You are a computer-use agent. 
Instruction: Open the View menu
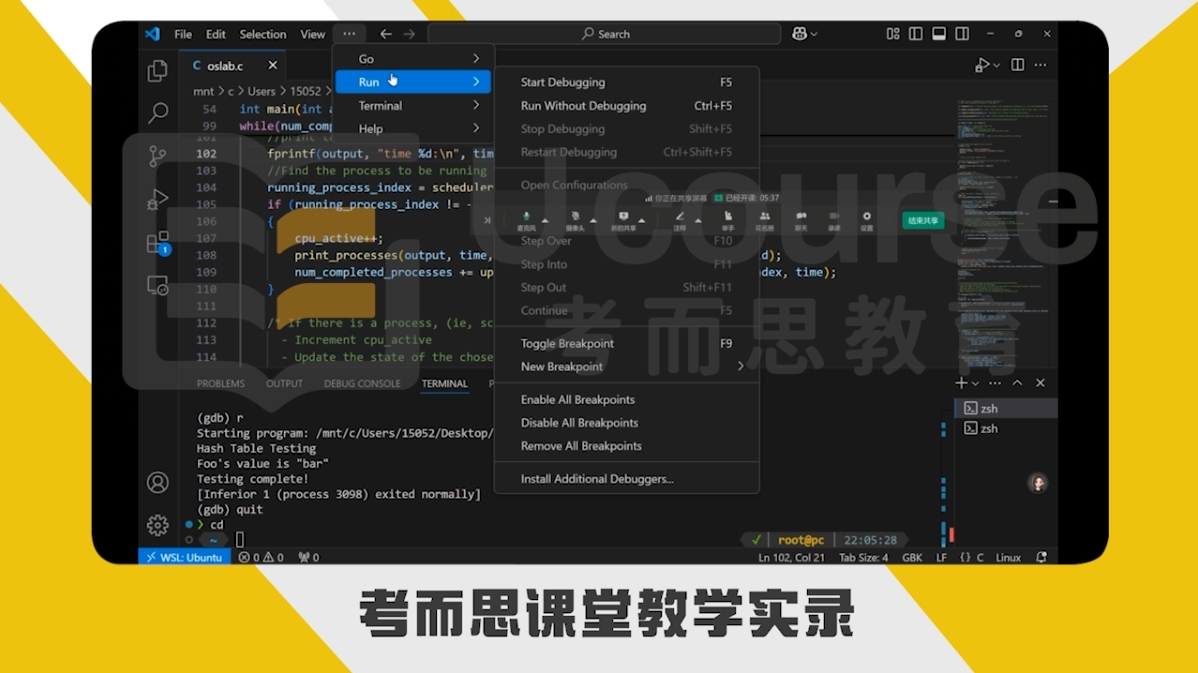click(x=312, y=34)
